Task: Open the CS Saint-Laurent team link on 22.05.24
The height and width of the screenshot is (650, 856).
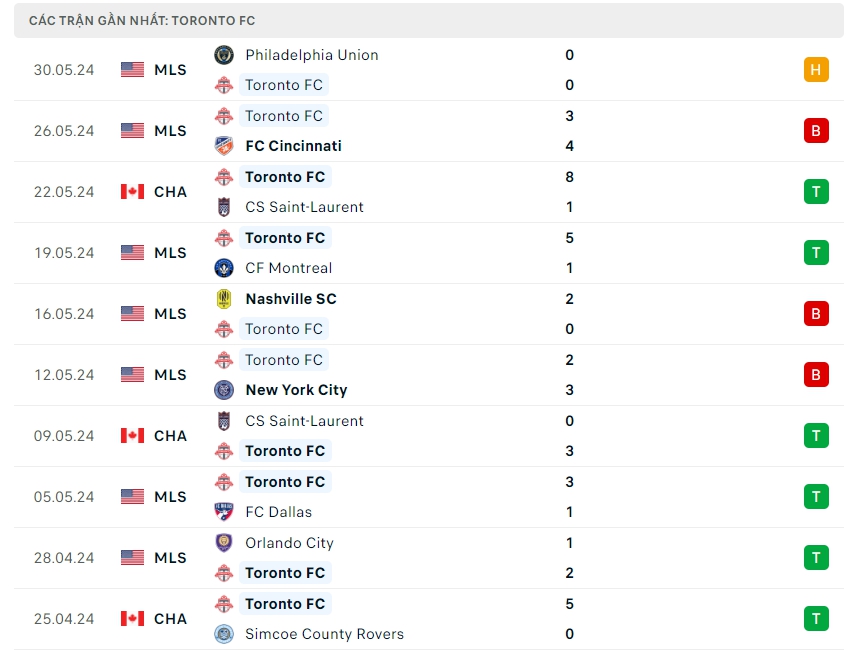Action: click(304, 207)
